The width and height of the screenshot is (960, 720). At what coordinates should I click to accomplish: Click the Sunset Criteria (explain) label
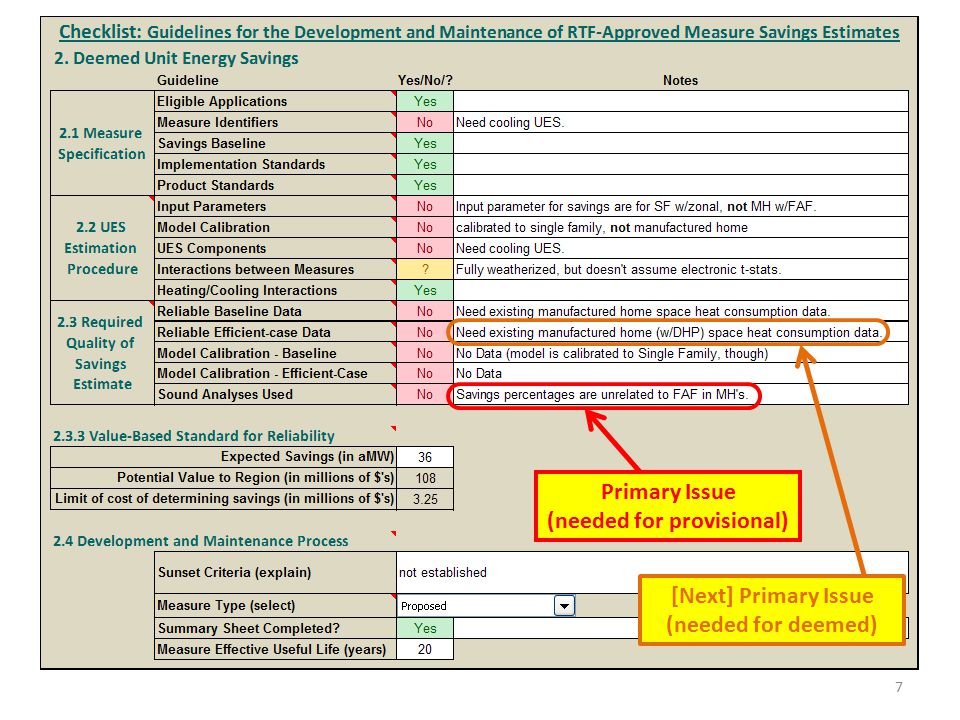tap(276, 572)
